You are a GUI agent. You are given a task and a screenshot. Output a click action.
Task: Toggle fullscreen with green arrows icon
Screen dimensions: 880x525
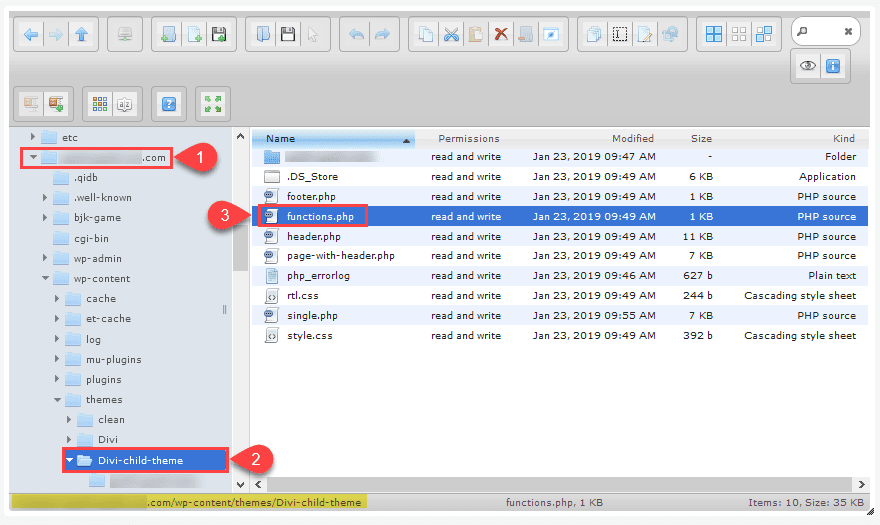[x=213, y=103]
